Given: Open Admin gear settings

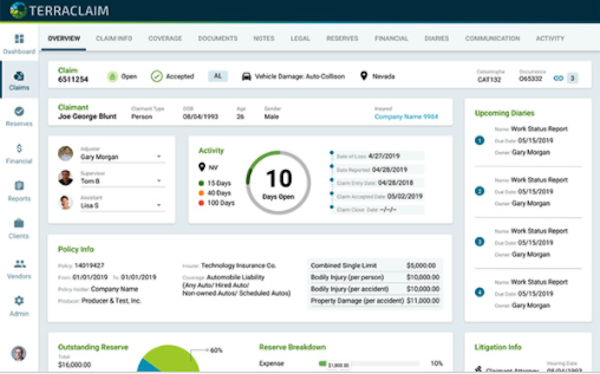Looking at the screenshot, I should pos(19,301).
